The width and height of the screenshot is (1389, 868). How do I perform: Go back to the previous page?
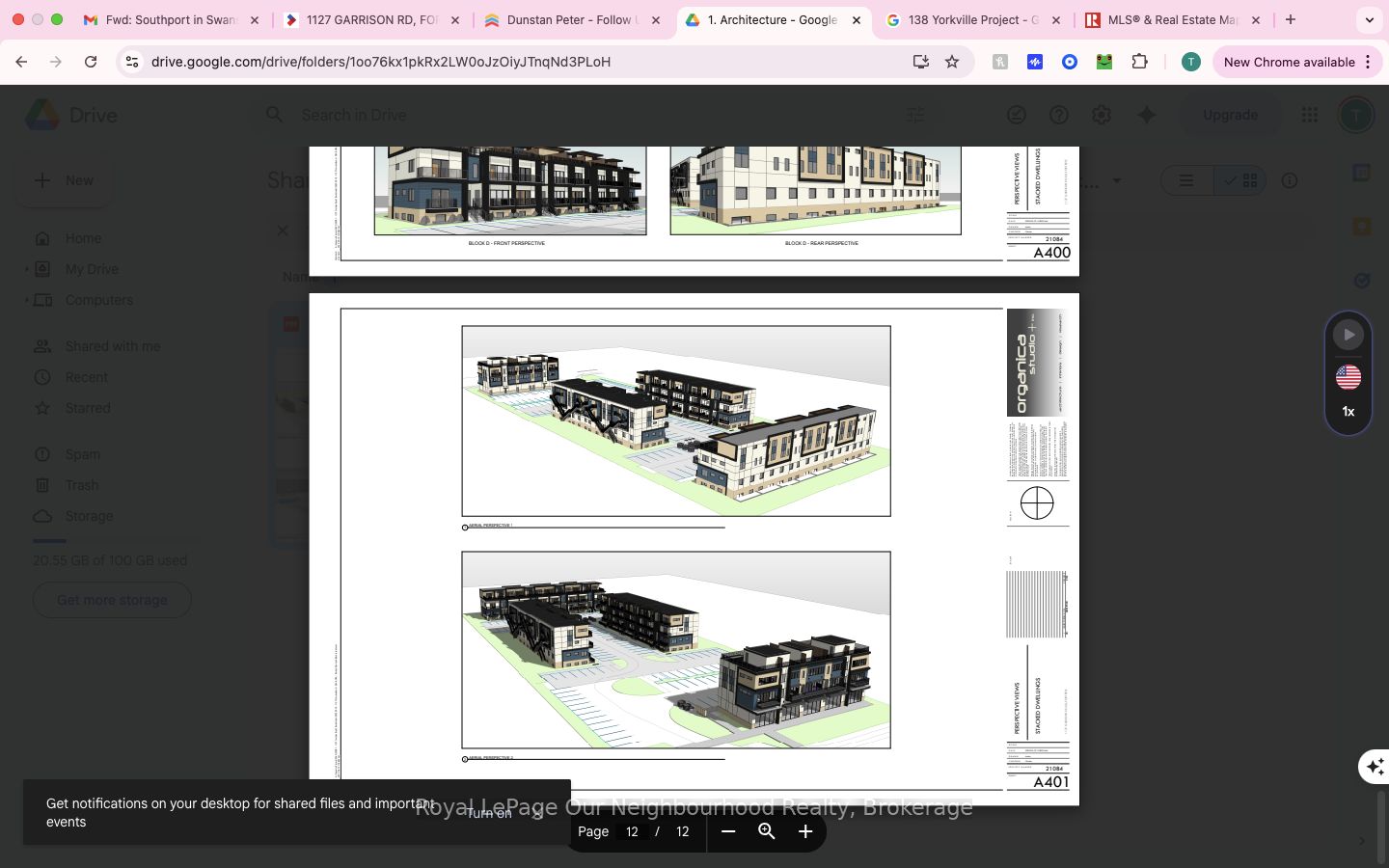click(21, 62)
